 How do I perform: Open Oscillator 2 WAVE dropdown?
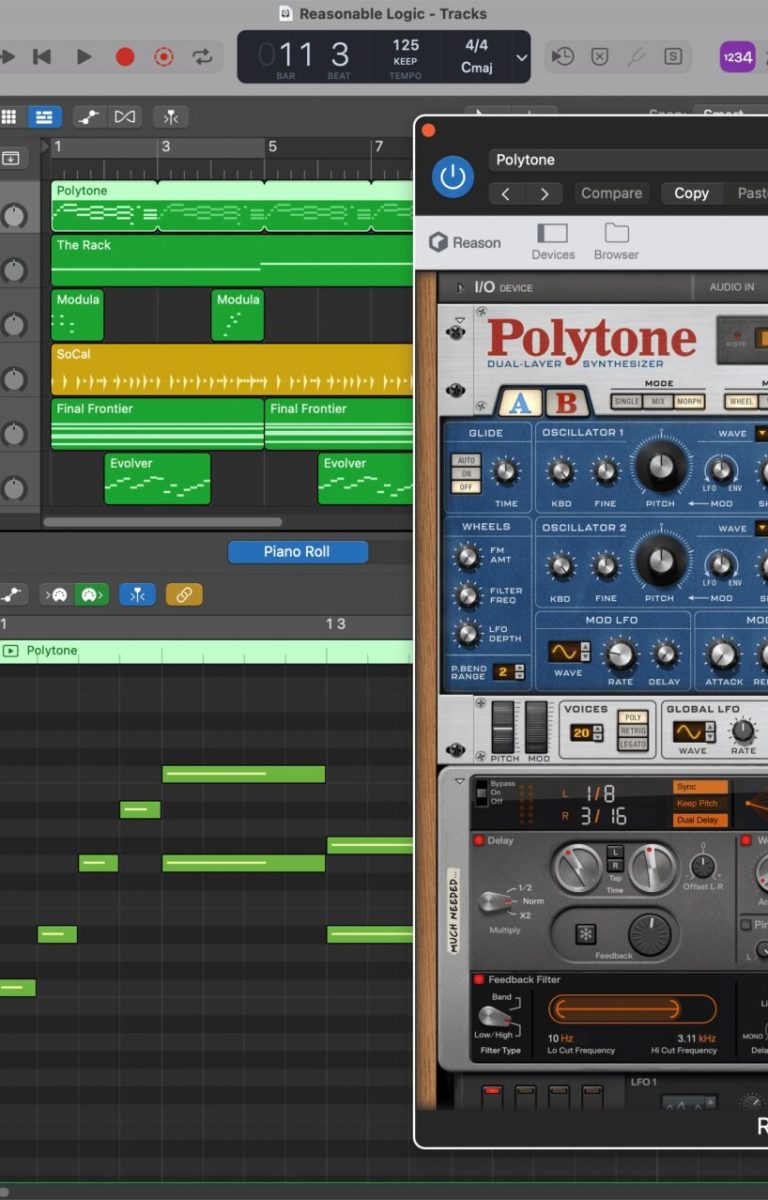(x=761, y=528)
